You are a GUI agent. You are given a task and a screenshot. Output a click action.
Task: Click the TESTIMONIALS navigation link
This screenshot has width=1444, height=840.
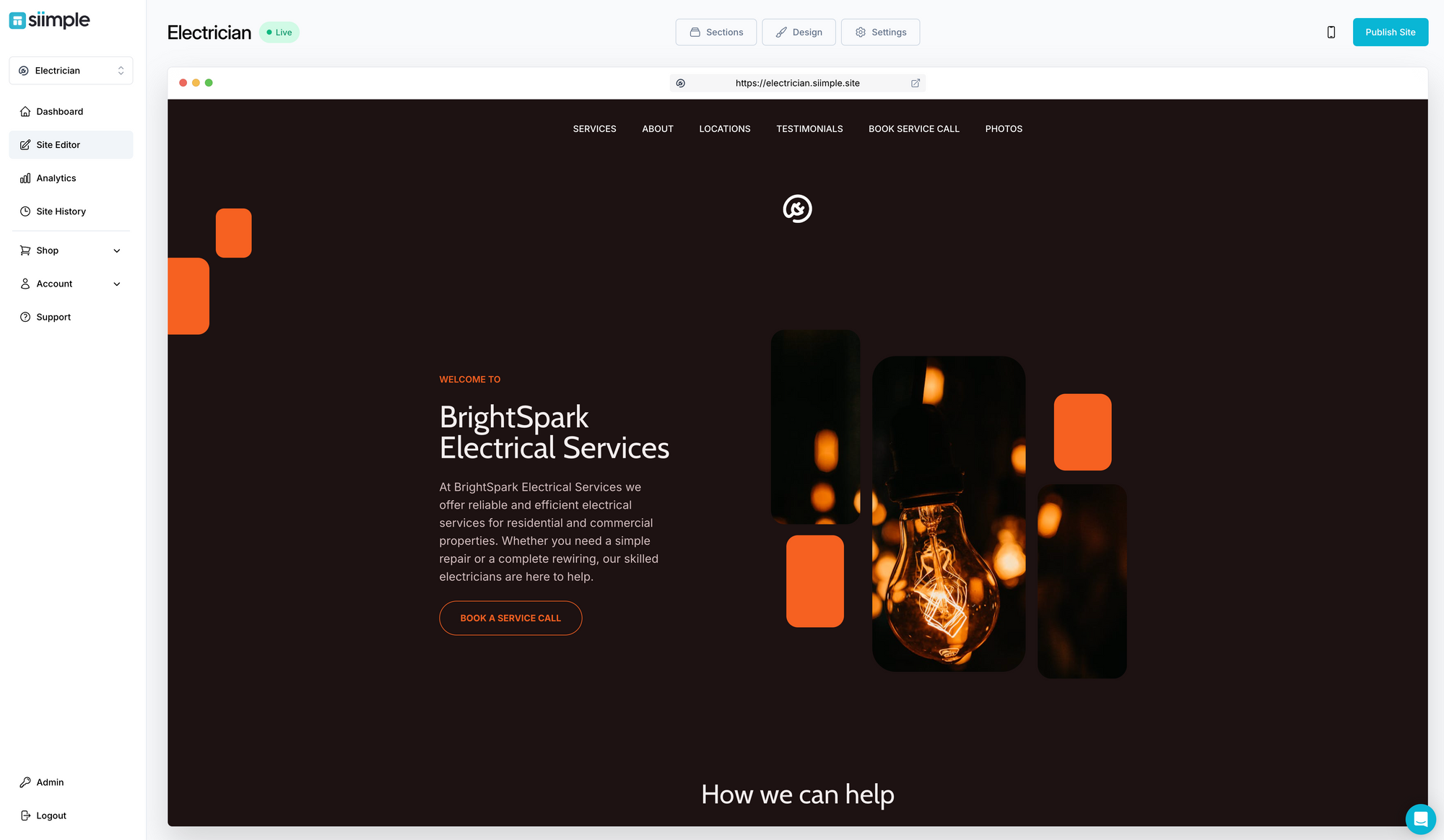[x=810, y=128]
